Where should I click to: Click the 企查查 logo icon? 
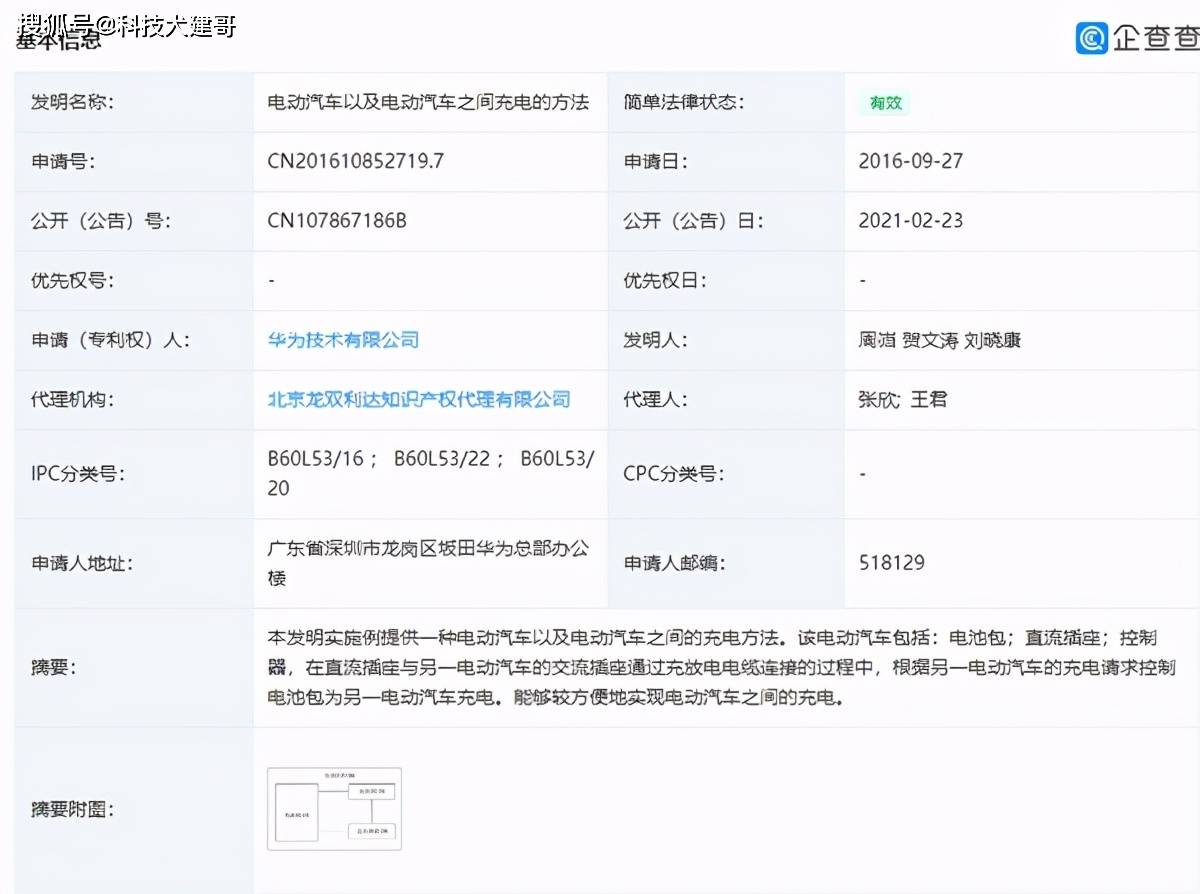pos(1091,37)
